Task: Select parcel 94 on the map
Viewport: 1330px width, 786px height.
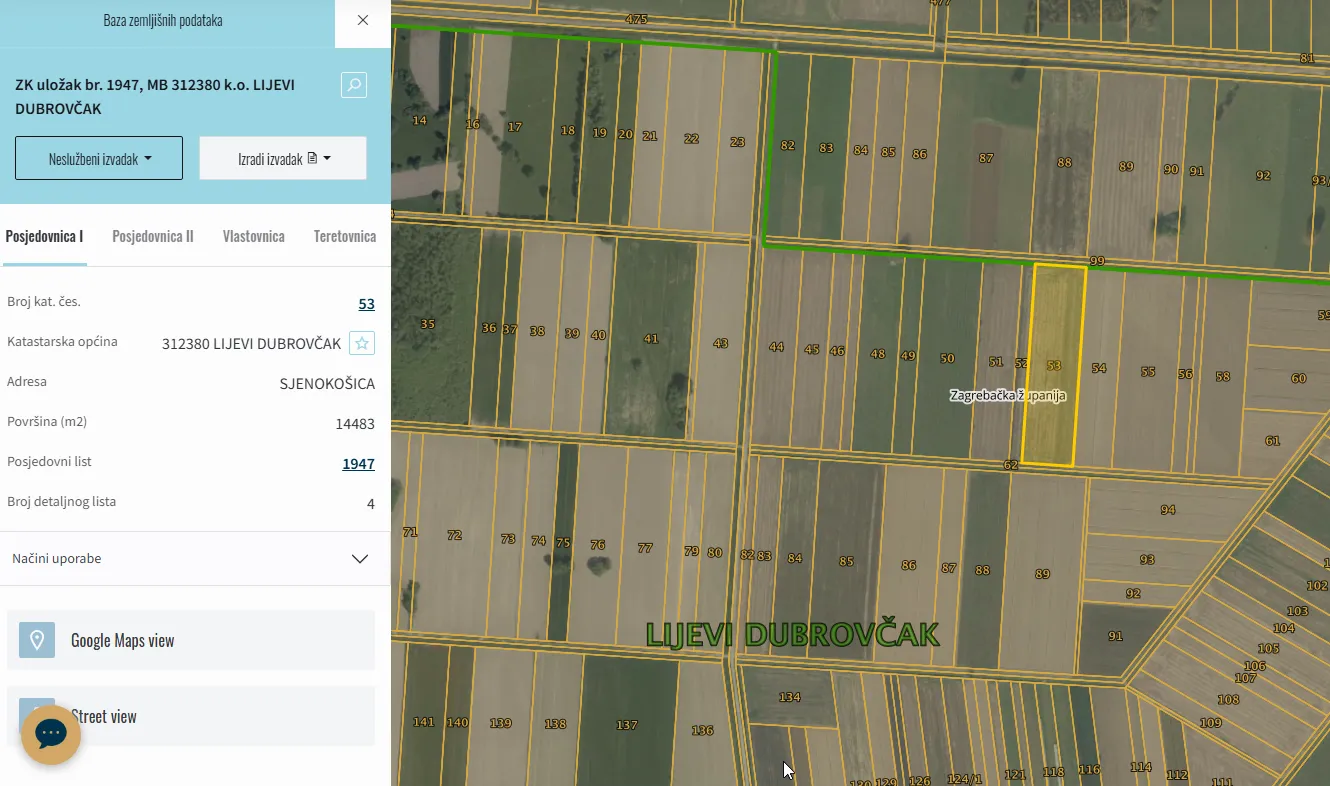Action: [x=1168, y=510]
